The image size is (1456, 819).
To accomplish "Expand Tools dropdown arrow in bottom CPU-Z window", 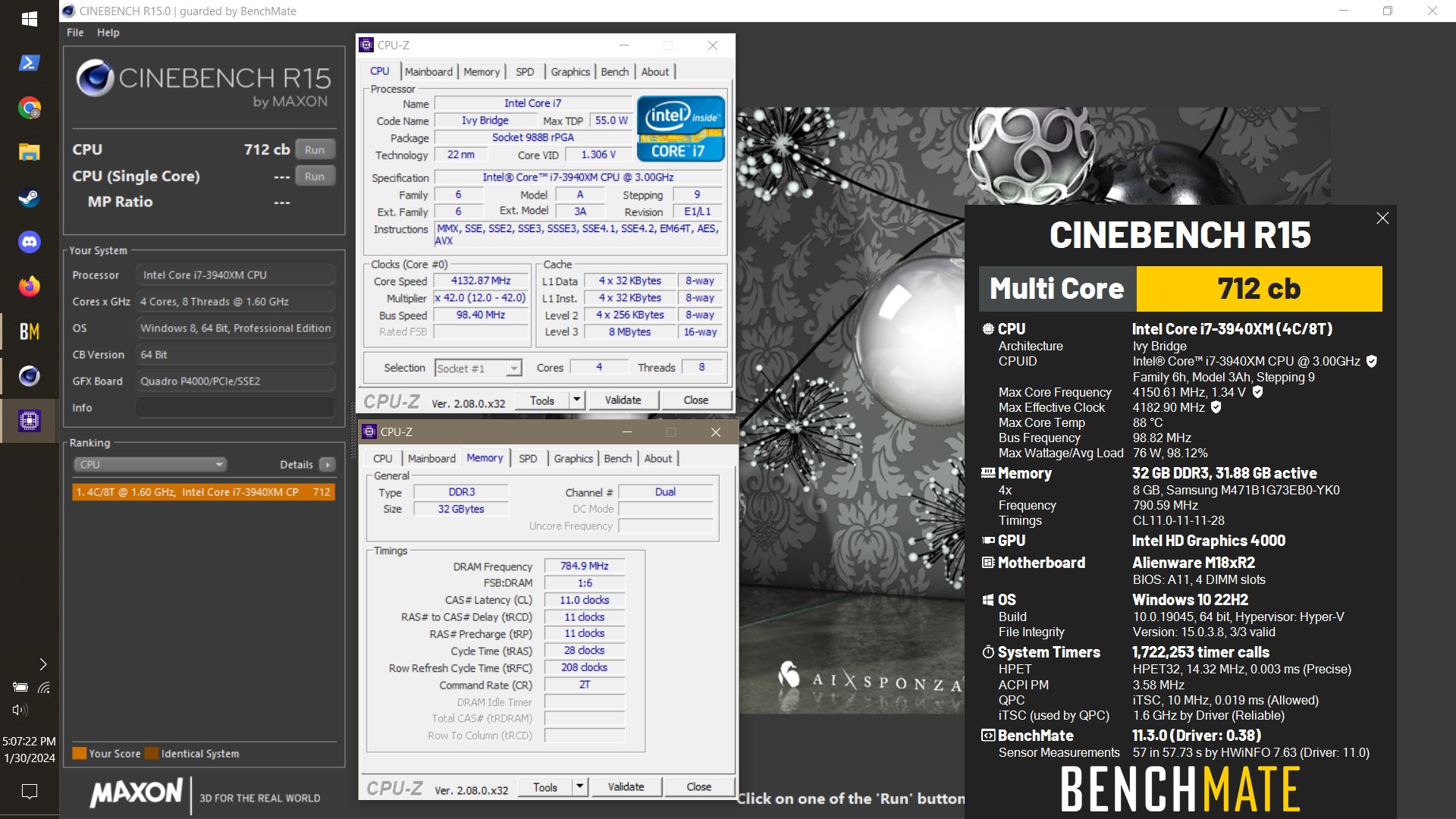I will tap(579, 787).
